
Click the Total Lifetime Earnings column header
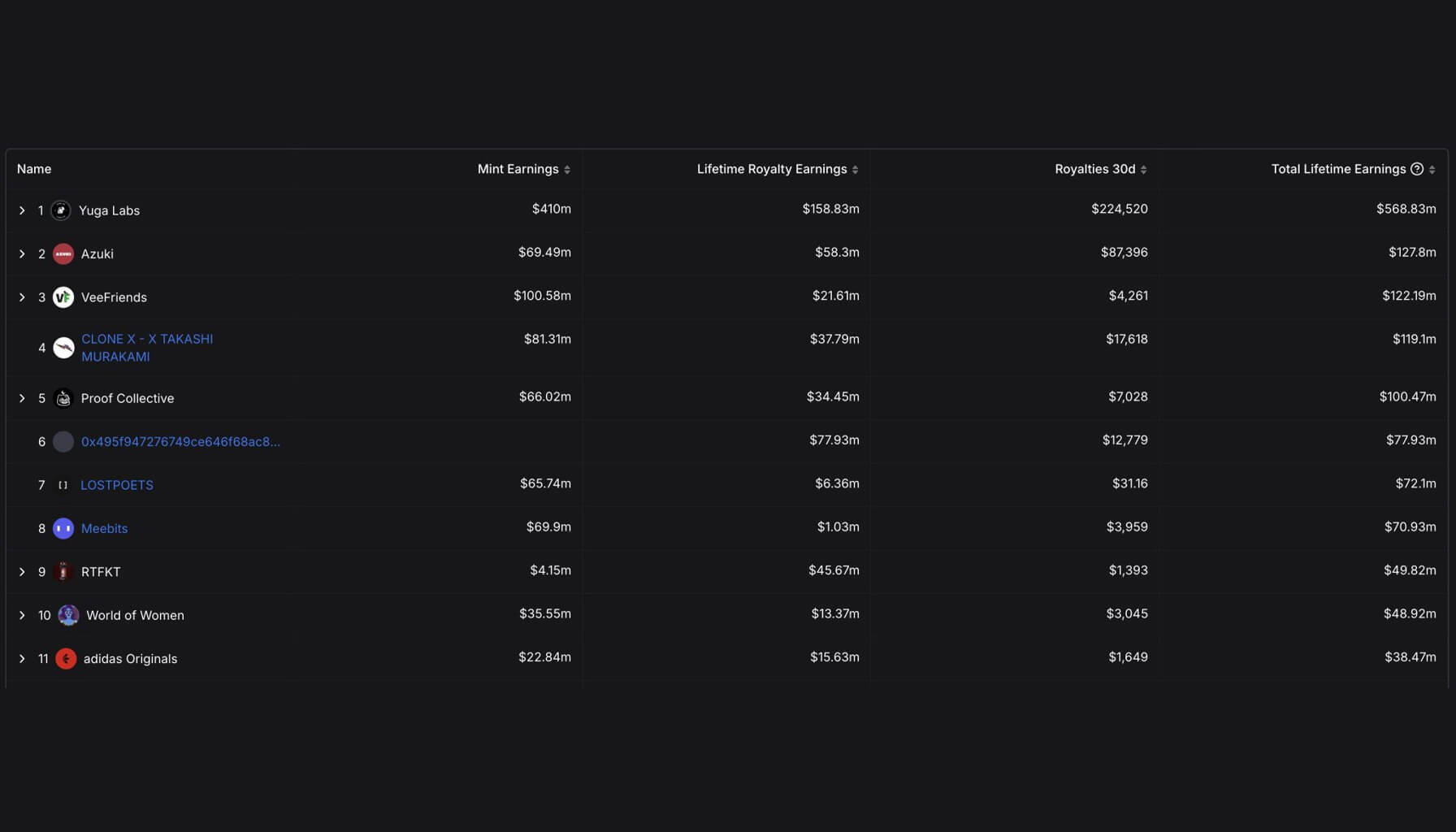1338,169
